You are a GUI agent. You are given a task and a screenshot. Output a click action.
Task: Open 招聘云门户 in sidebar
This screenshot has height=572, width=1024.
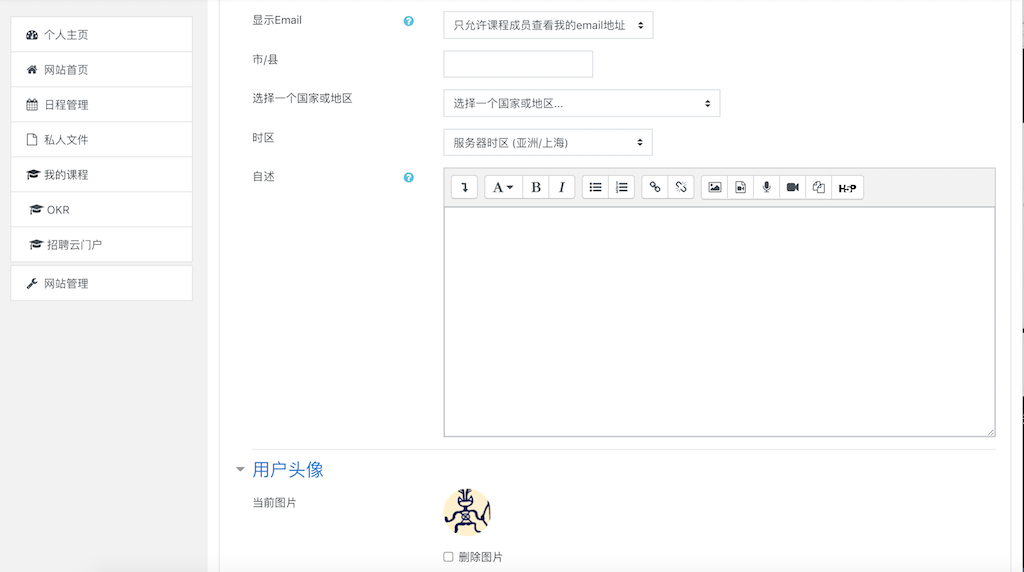tap(101, 244)
